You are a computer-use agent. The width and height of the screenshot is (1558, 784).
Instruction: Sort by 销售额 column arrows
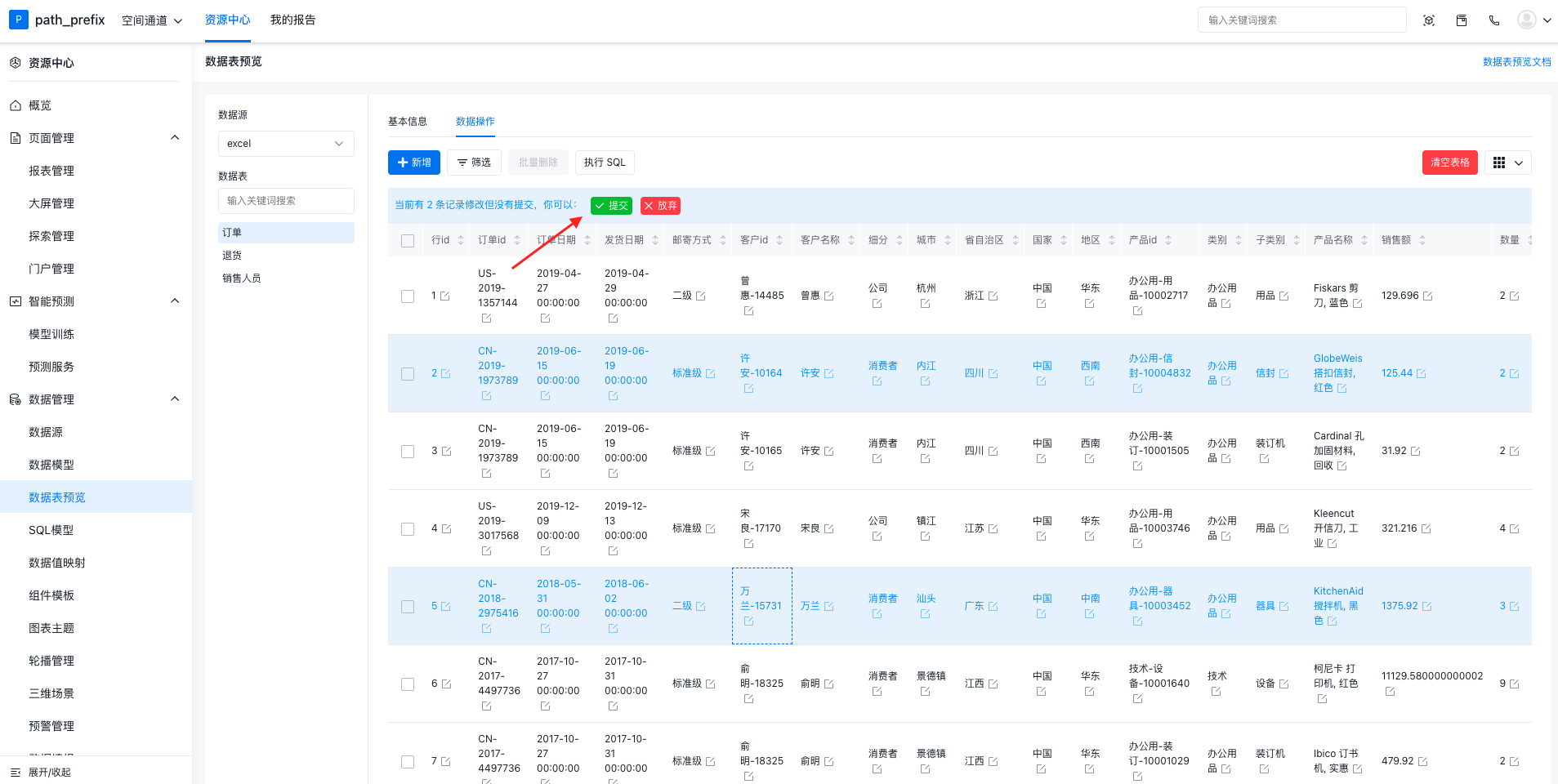pos(1422,240)
